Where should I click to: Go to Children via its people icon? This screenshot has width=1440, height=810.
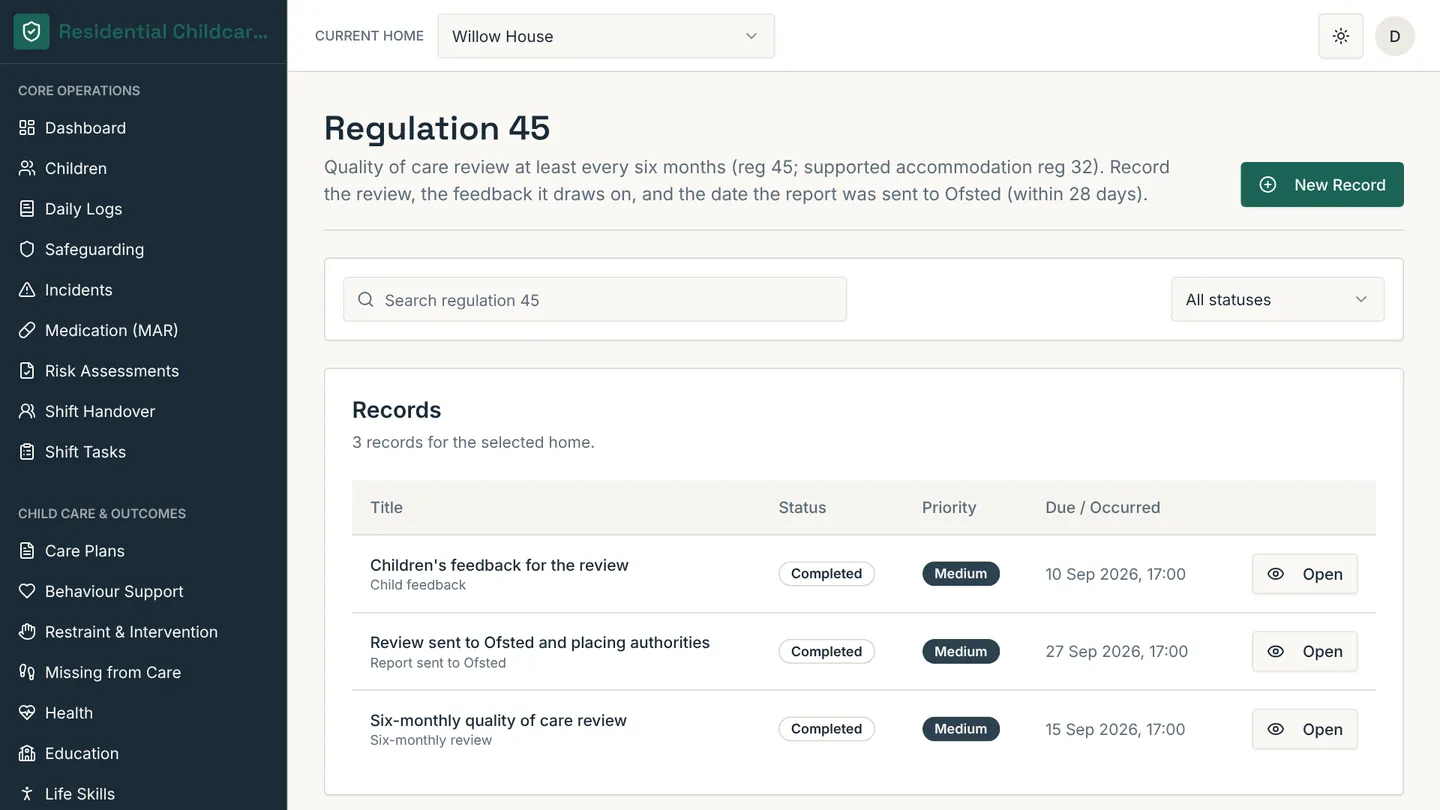pyautogui.click(x=27, y=168)
